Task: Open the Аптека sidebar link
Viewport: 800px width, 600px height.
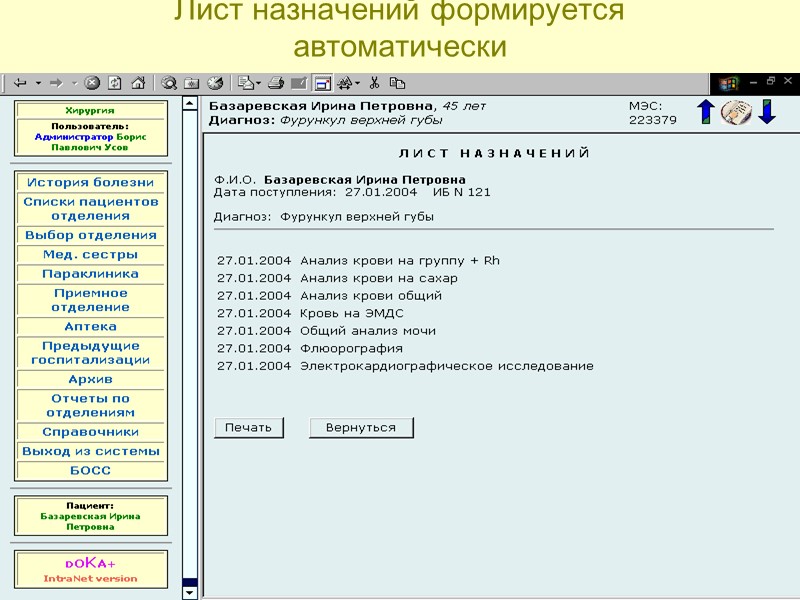Action: pos(91,327)
